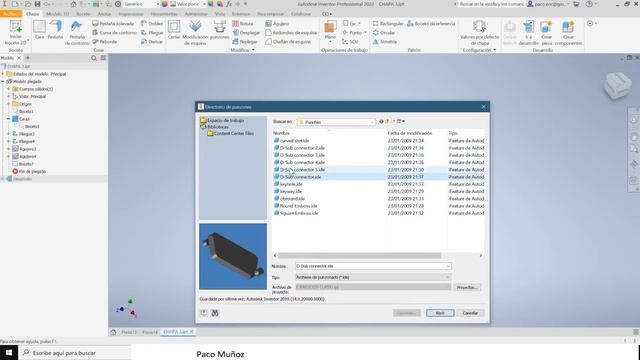This screenshot has width=640, height=360.
Task: Click Valores por defecto de chapa
Action: pyautogui.click(x=480, y=33)
